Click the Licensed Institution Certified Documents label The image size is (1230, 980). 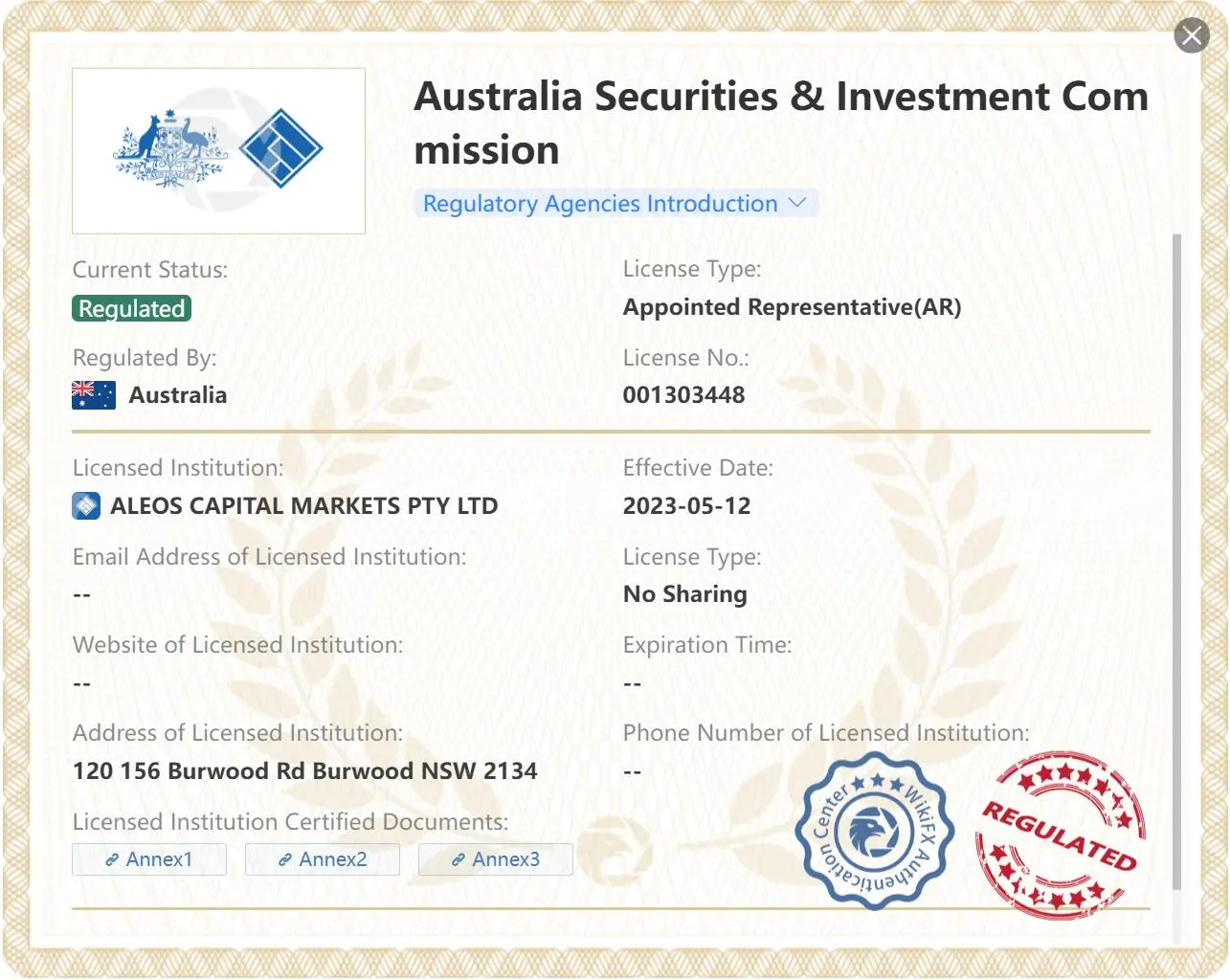[x=291, y=822]
